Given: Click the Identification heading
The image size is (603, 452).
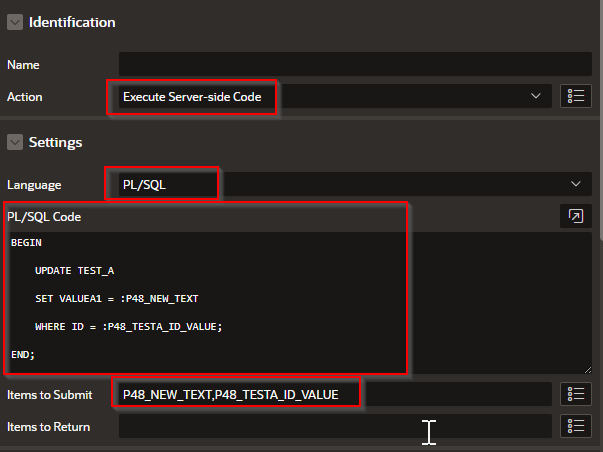Looking at the screenshot, I should pos(72,22).
